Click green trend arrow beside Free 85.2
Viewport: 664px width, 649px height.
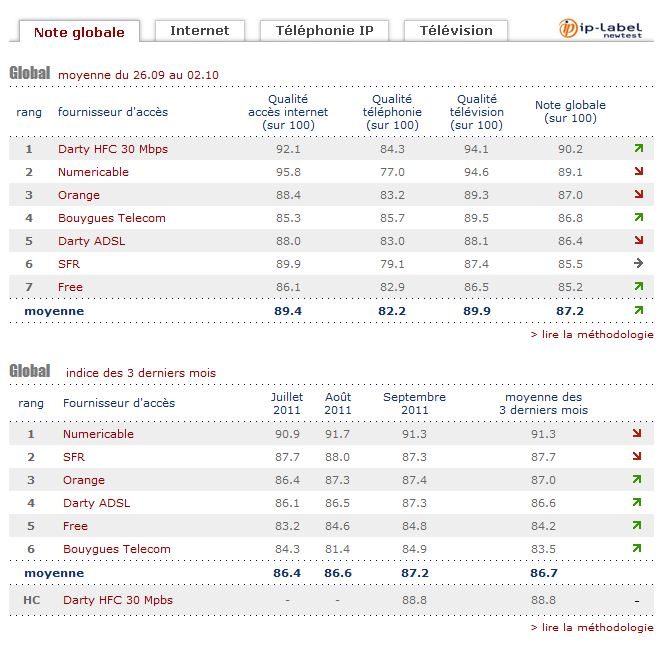[638, 287]
